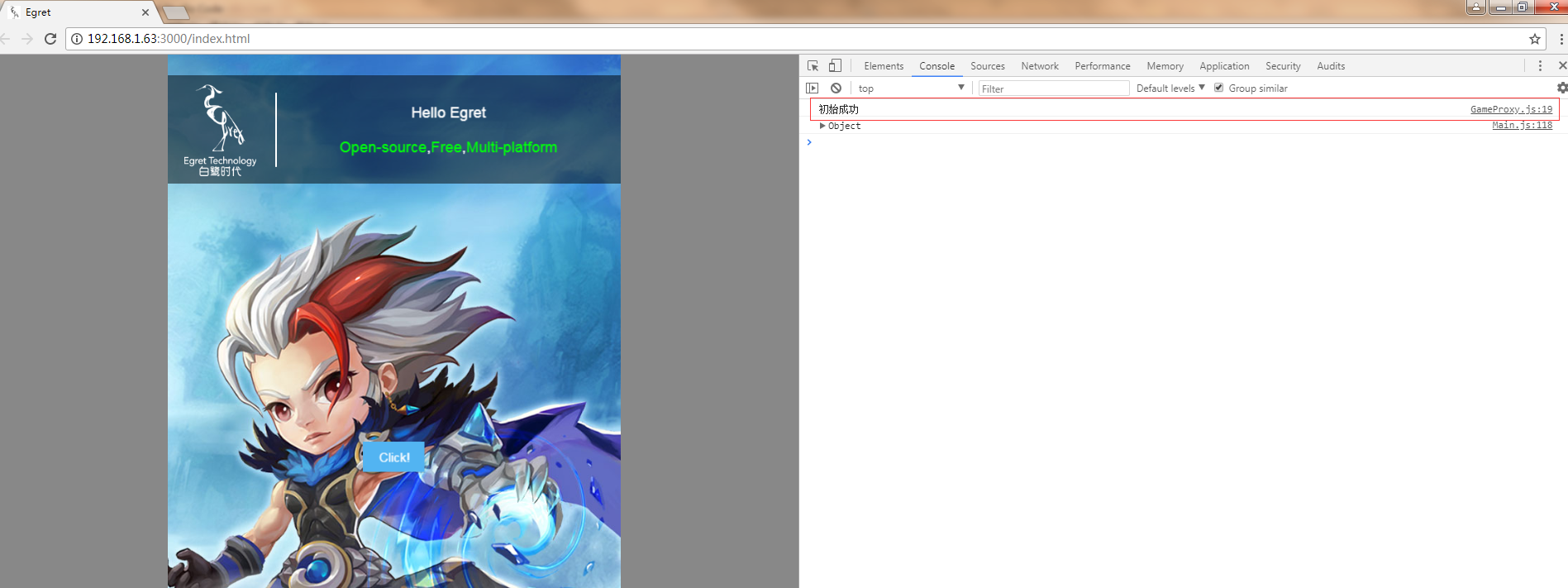Open a new browser tab
Viewport: 1568px width, 588px height.
coord(176,12)
